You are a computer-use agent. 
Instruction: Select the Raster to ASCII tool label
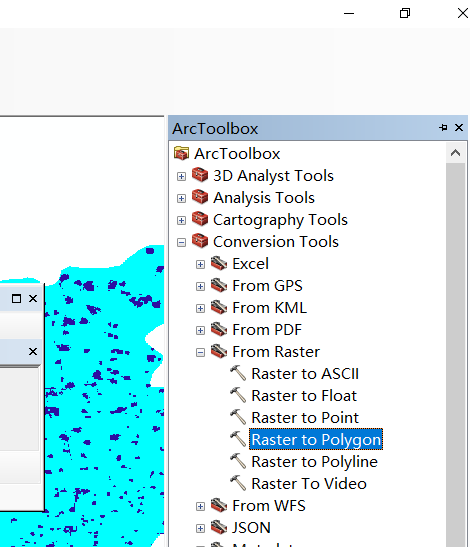point(305,374)
